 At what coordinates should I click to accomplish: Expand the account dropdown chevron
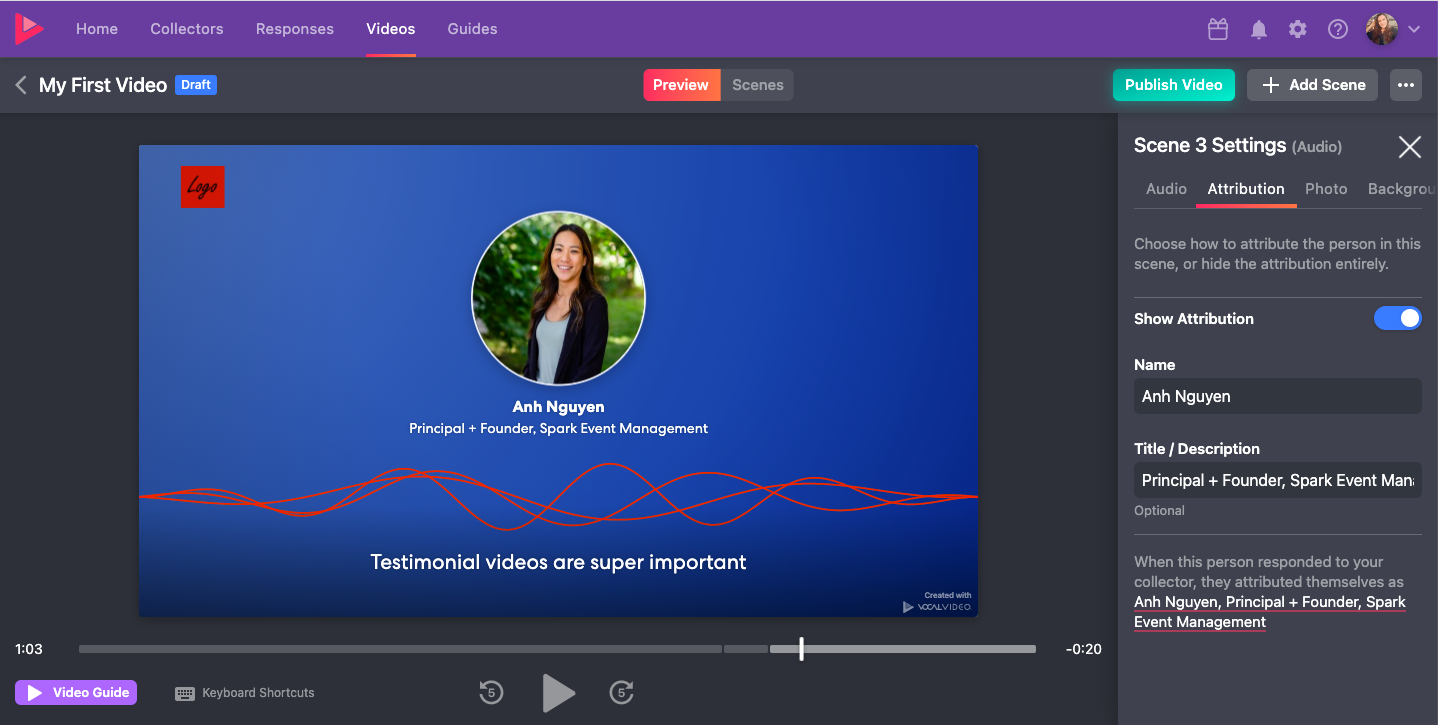pos(1414,29)
